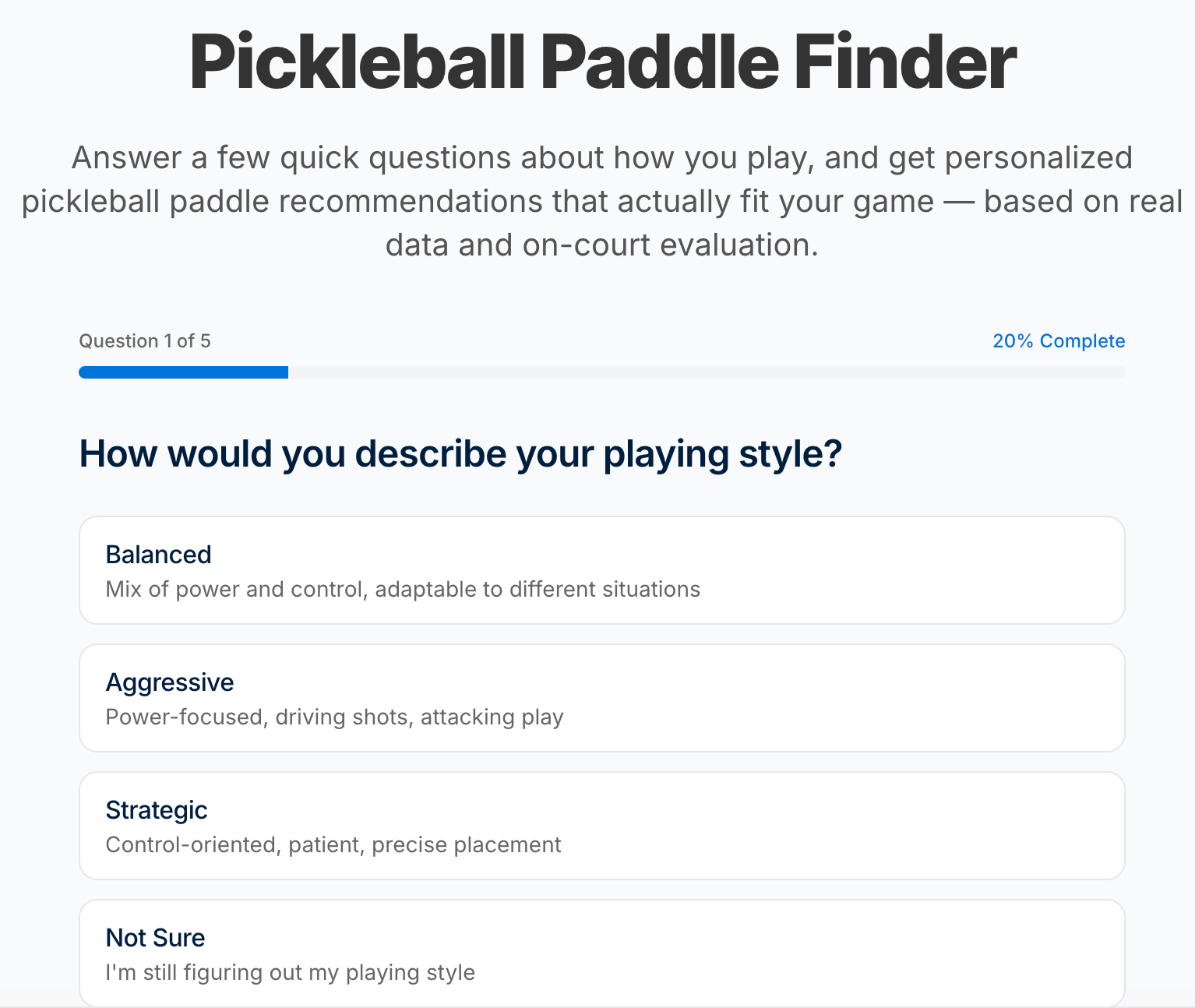Click the intro paragraph about personalized recommendations

point(602,201)
